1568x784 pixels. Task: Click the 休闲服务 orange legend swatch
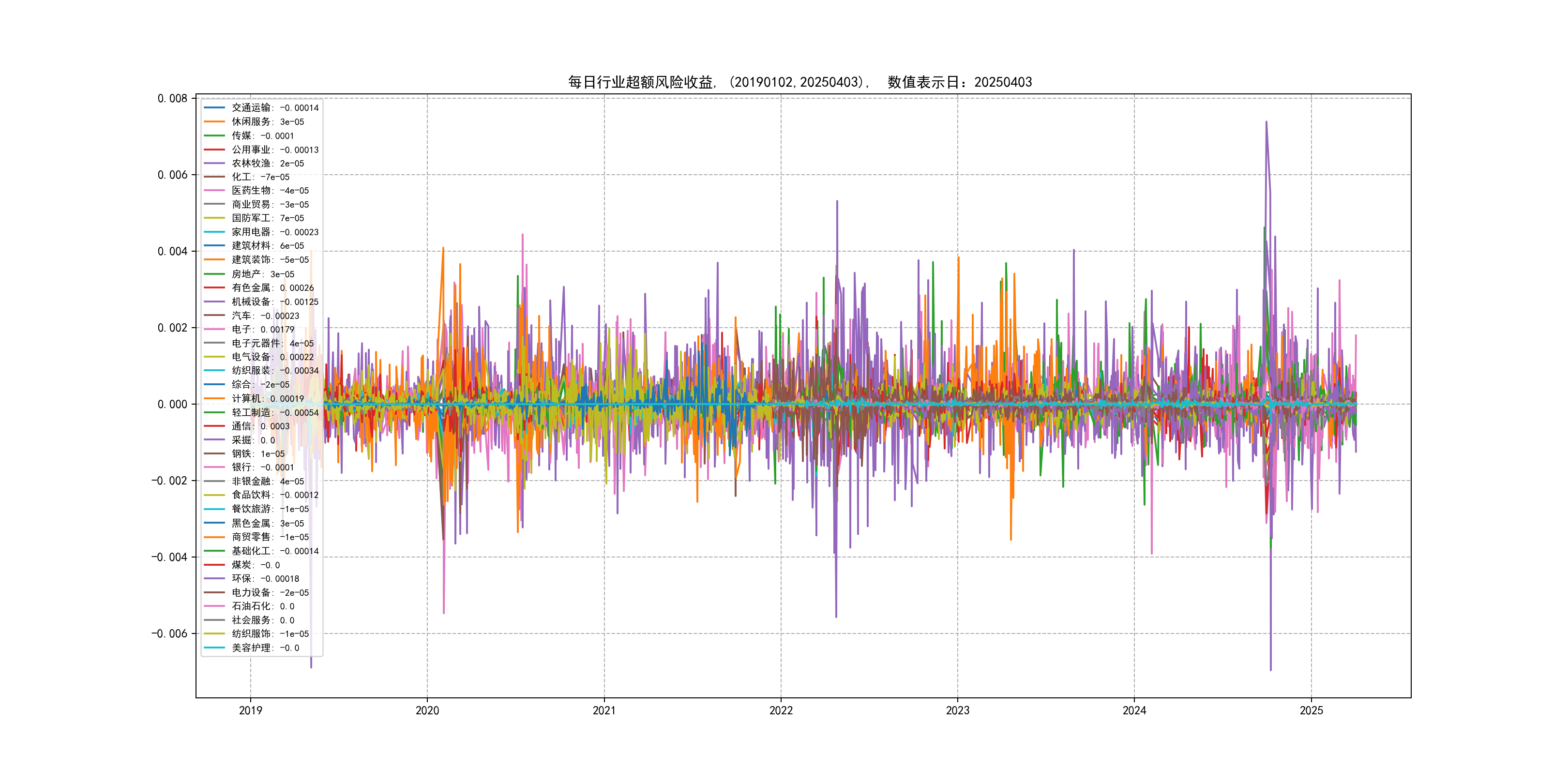pos(214,122)
